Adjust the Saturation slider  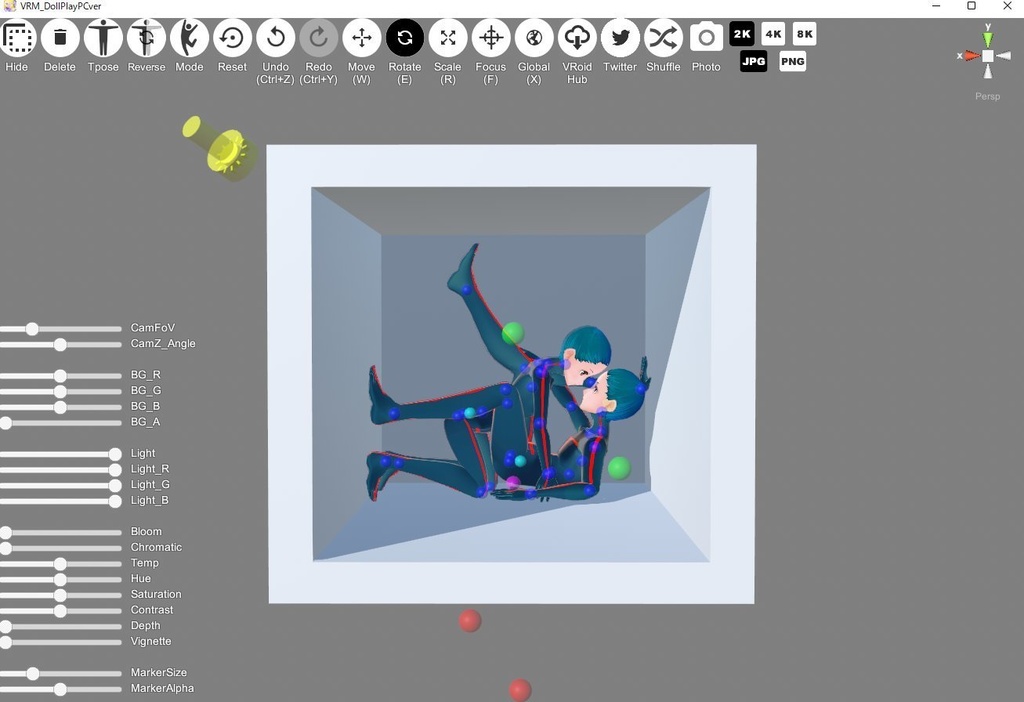(60, 596)
